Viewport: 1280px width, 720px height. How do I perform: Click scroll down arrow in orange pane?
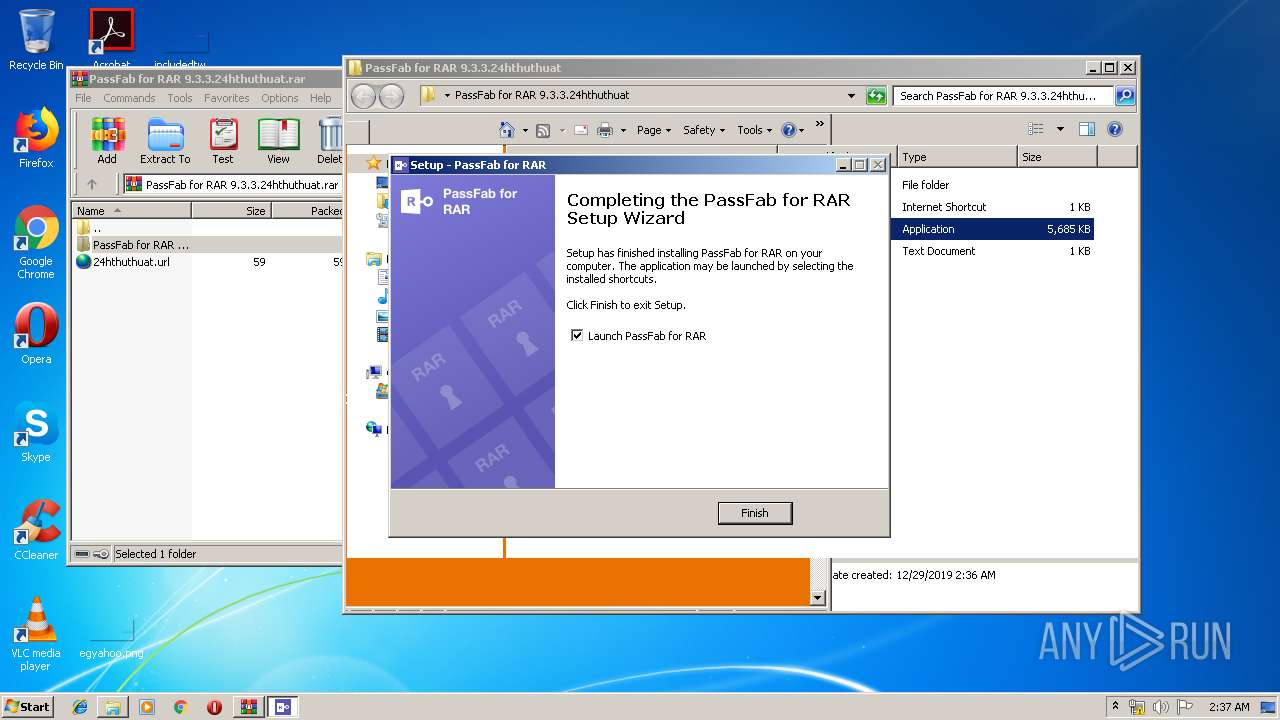click(818, 598)
